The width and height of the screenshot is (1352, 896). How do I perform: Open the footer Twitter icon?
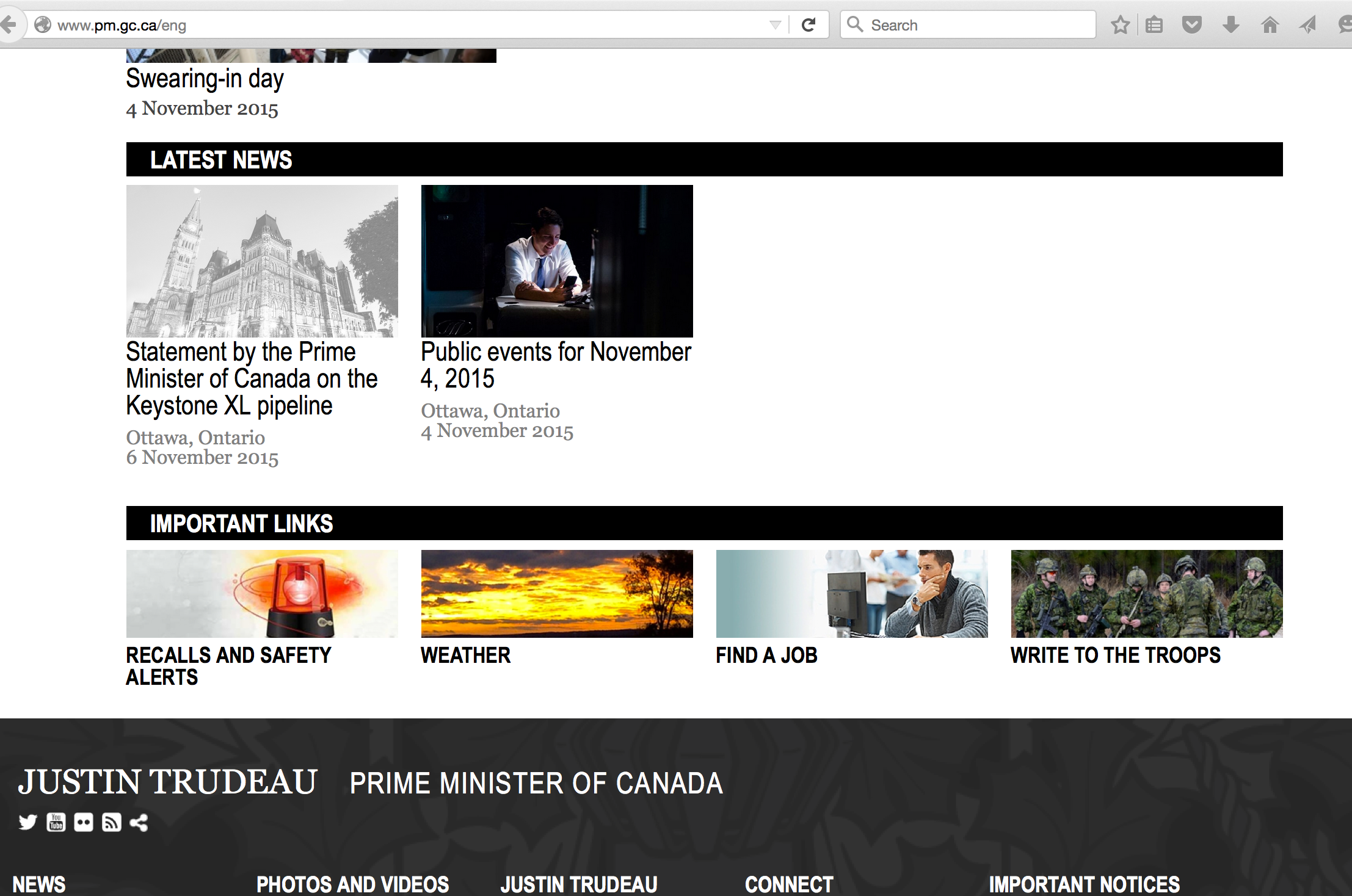(x=27, y=822)
